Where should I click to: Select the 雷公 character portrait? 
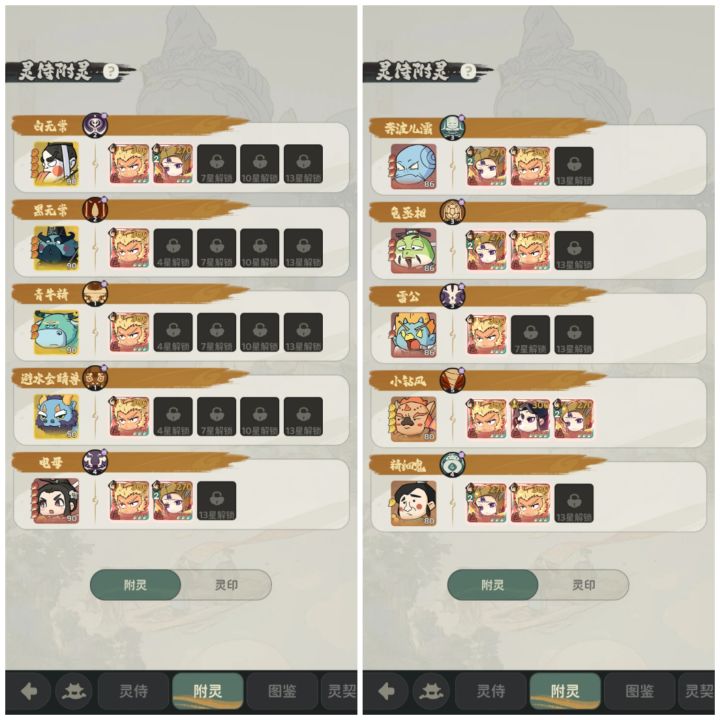(413, 335)
